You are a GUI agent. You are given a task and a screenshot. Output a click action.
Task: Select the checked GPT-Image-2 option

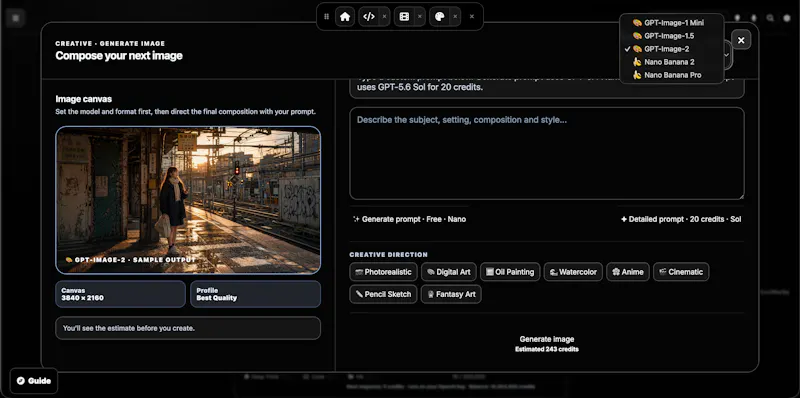pos(671,49)
